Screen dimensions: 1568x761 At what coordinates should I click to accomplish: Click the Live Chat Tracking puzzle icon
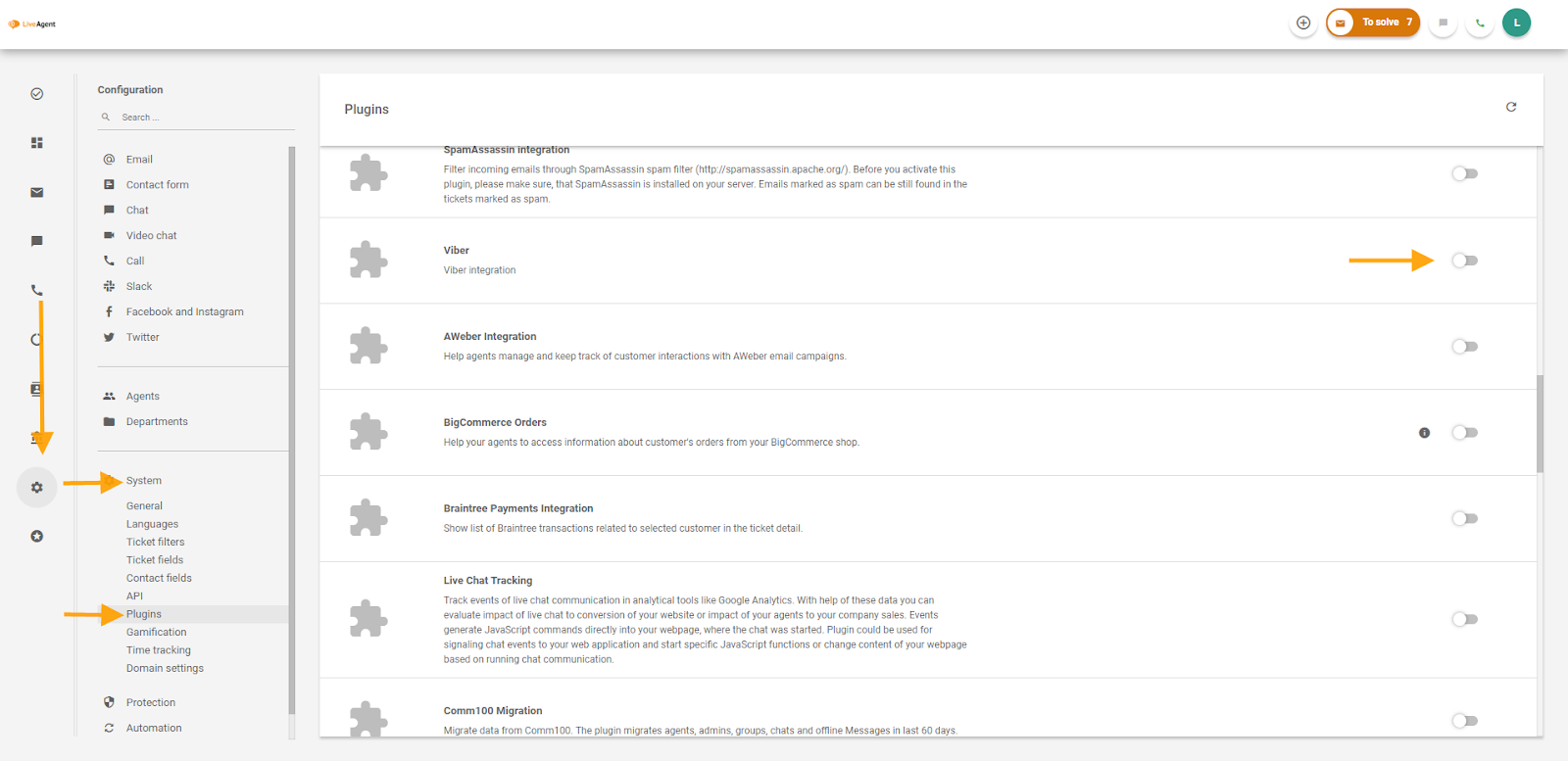tap(368, 619)
